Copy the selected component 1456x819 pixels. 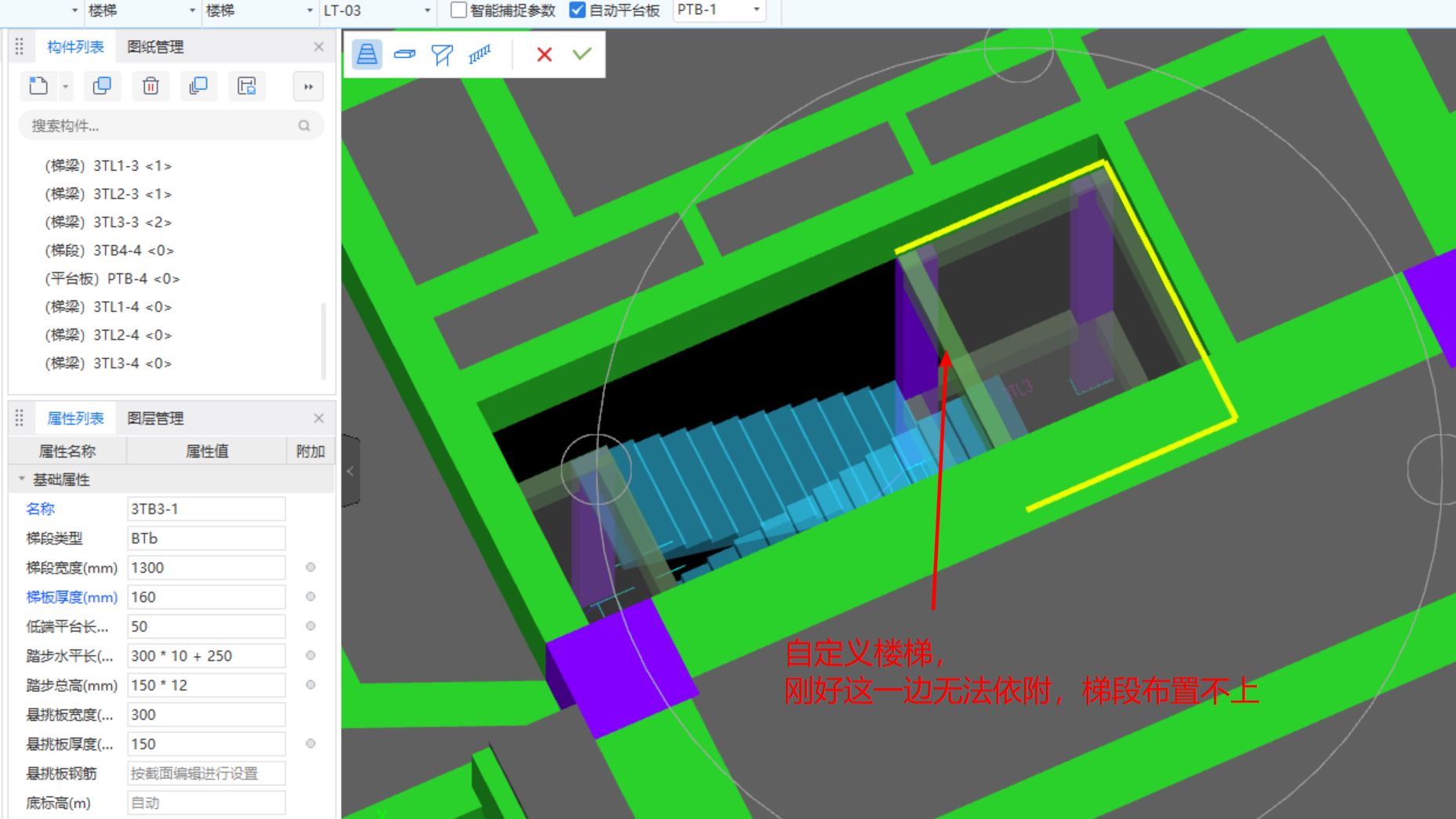click(x=102, y=86)
